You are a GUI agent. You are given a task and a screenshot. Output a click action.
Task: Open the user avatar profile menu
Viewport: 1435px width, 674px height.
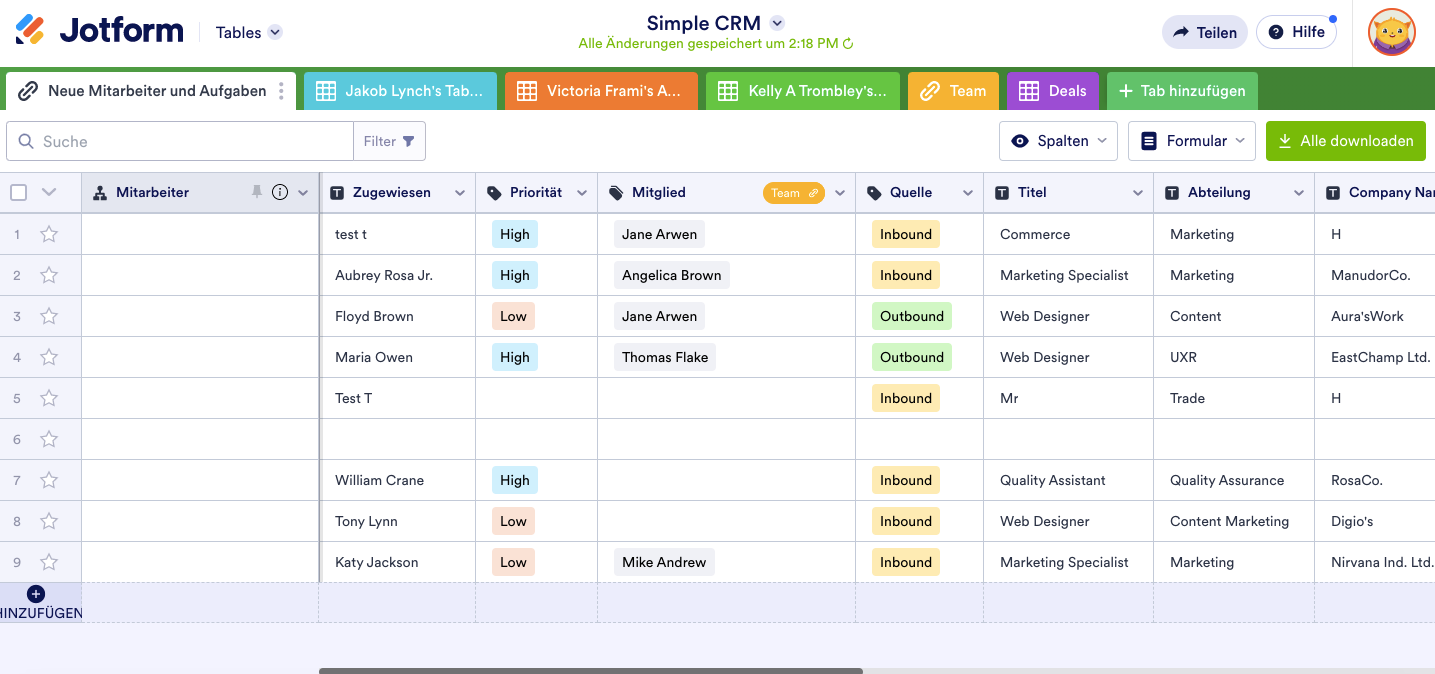1391,33
